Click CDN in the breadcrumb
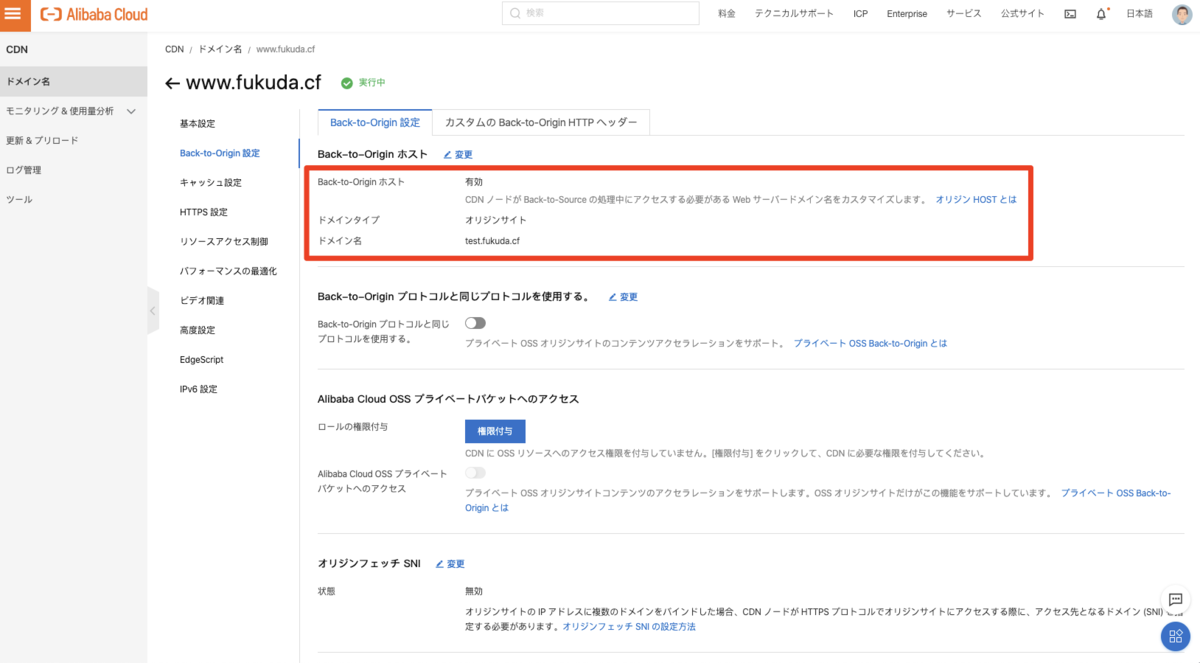Image resolution: width=1200 pixels, height=663 pixels. tap(174, 48)
